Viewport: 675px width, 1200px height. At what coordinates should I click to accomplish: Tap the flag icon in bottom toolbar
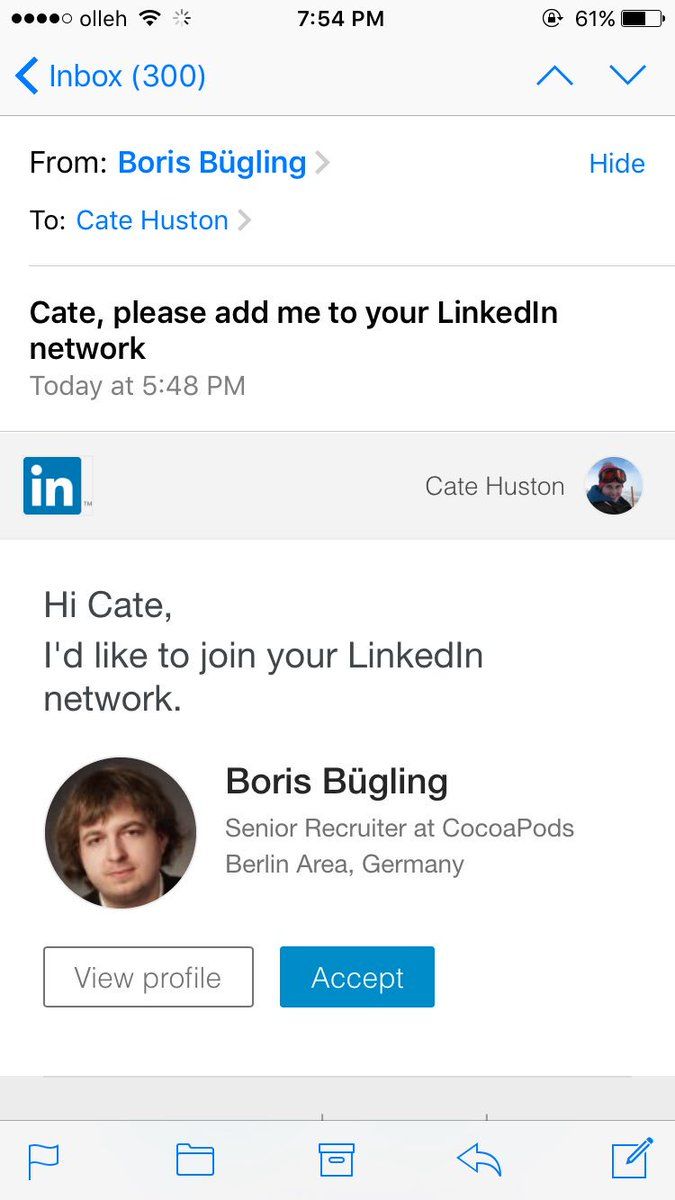[x=43, y=1160]
